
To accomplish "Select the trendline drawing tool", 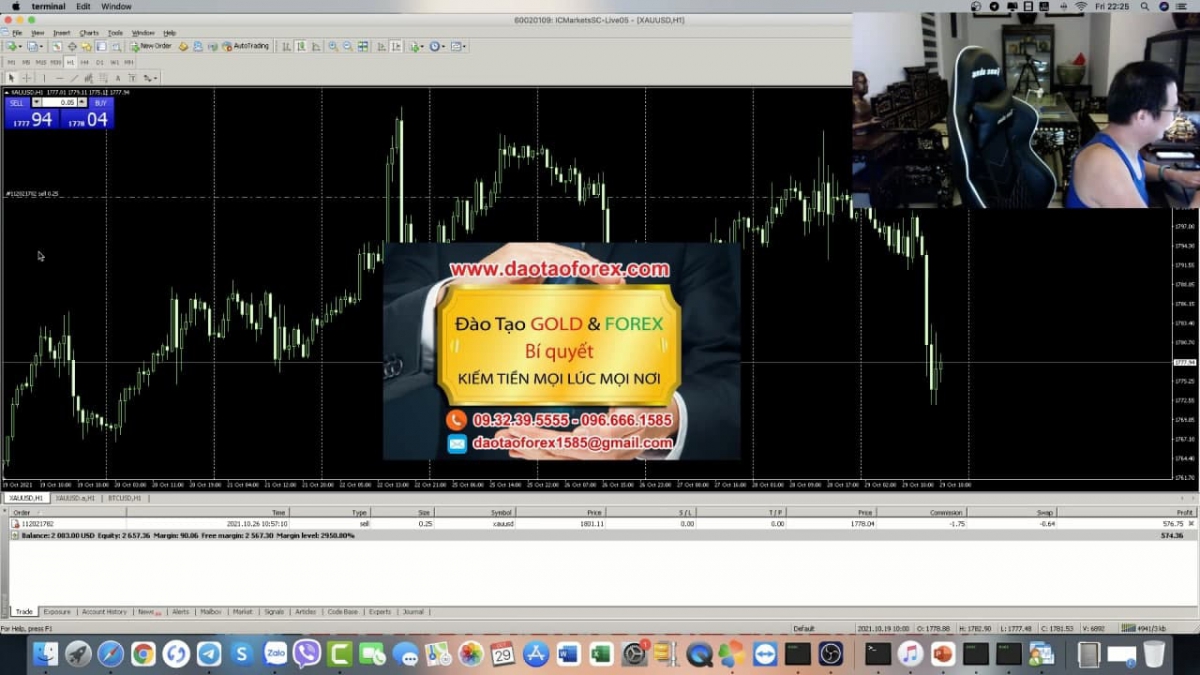I will pyautogui.click(x=75, y=78).
